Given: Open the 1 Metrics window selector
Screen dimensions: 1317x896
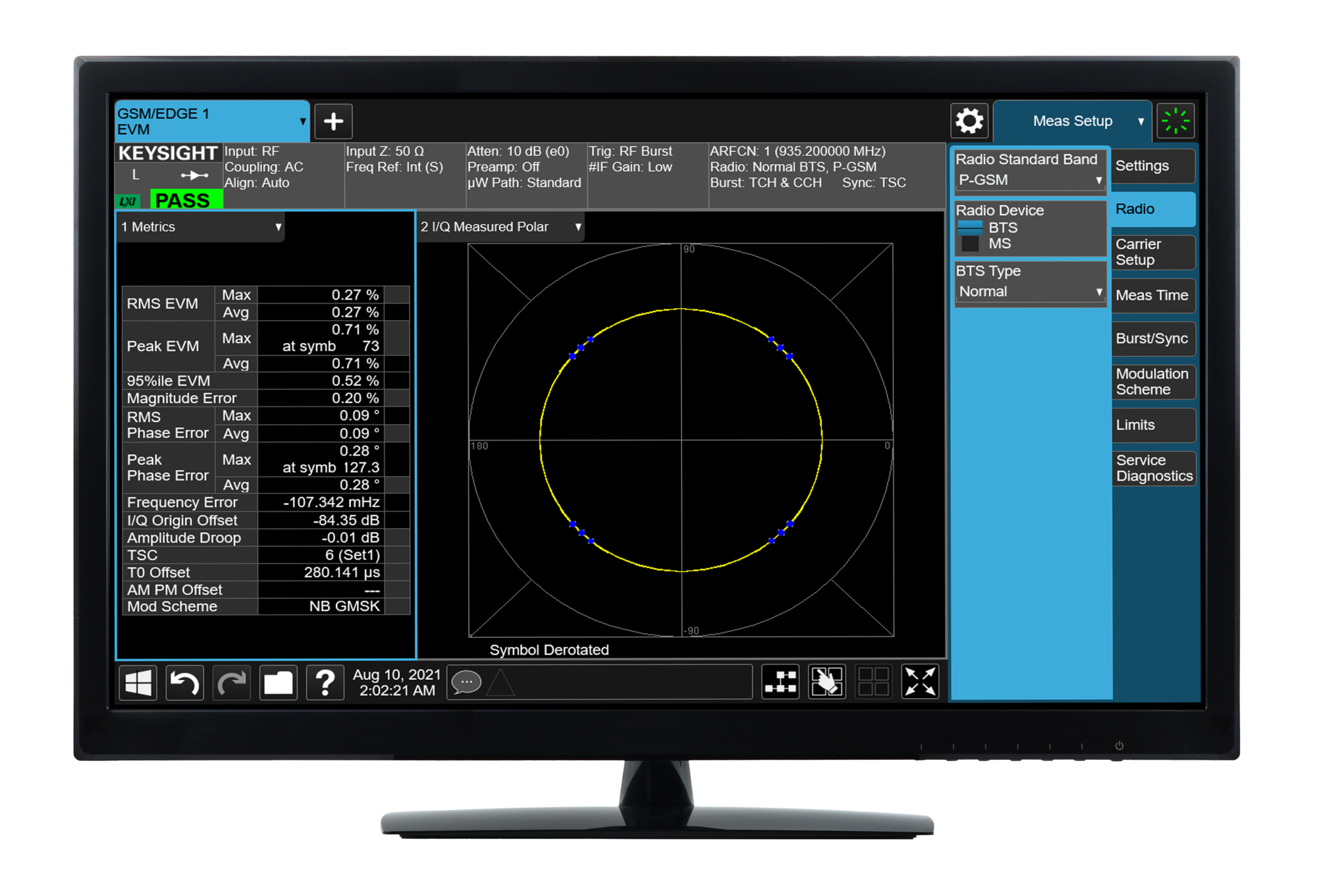Looking at the screenshot, I should click(x=201, y=227).
